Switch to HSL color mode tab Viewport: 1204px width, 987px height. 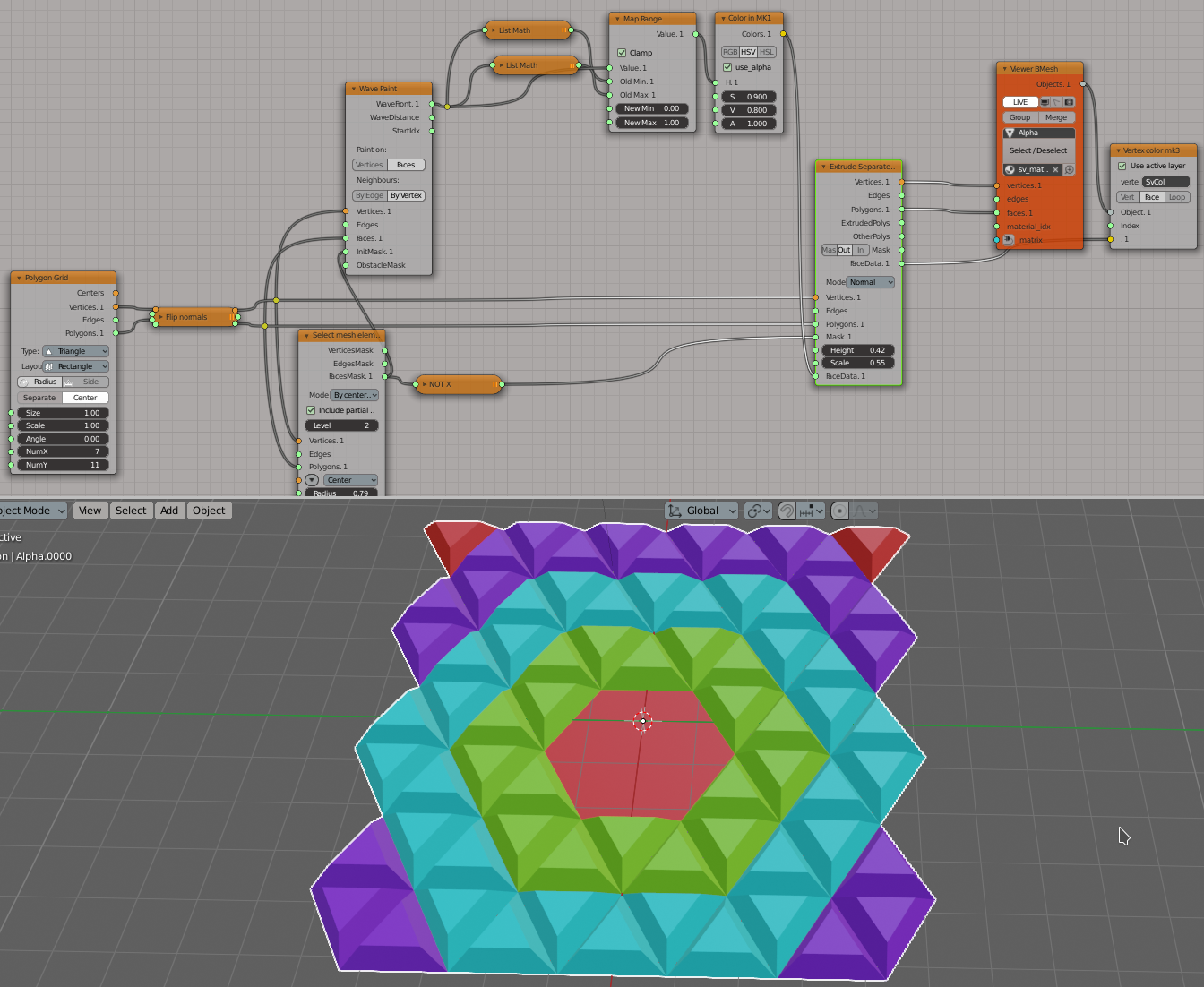click(x=767, y=52)
